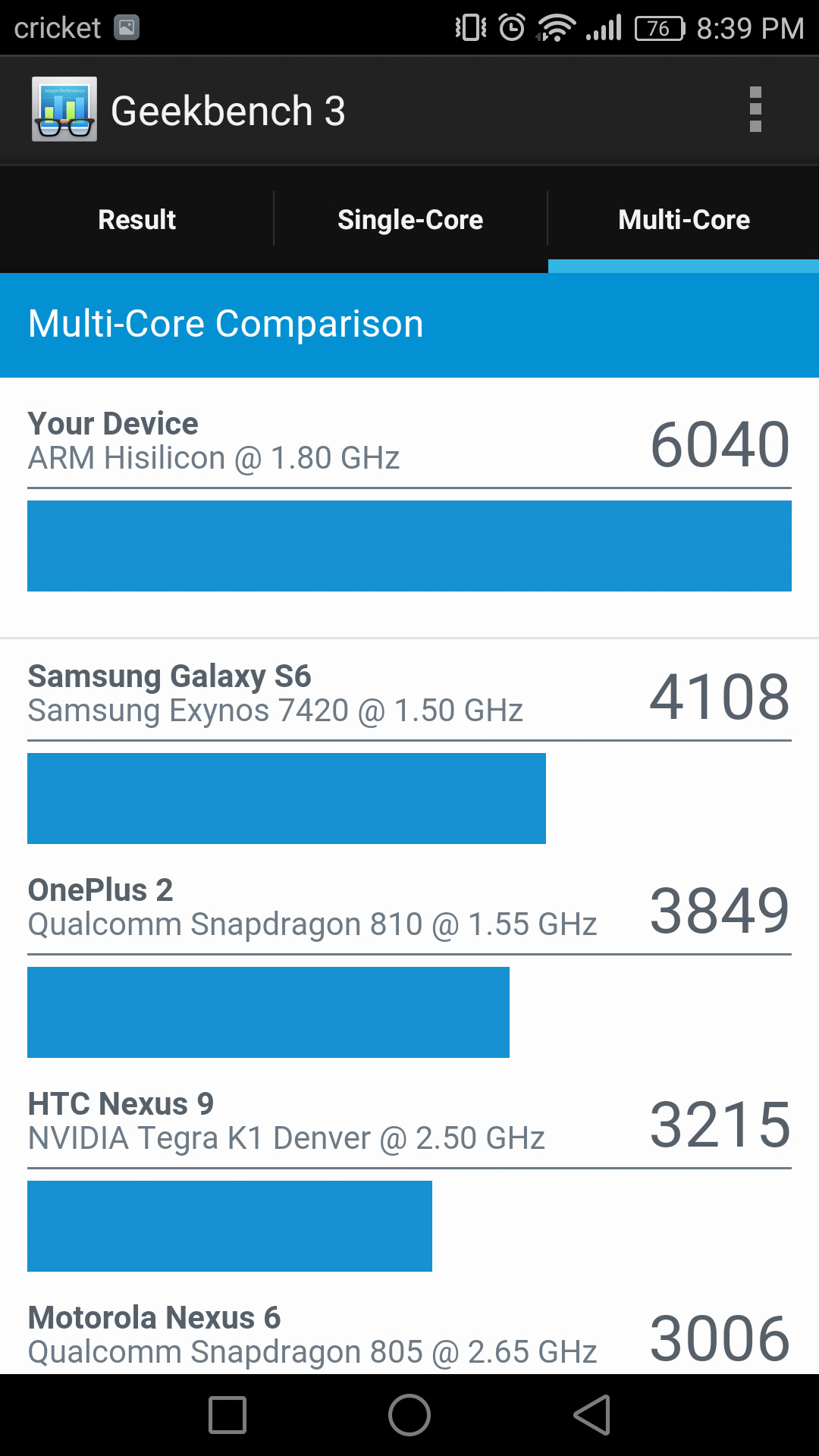Viewport: 819px width, 1456px height.
Task: Switch to the Result tab
Action: pos(136,220)
